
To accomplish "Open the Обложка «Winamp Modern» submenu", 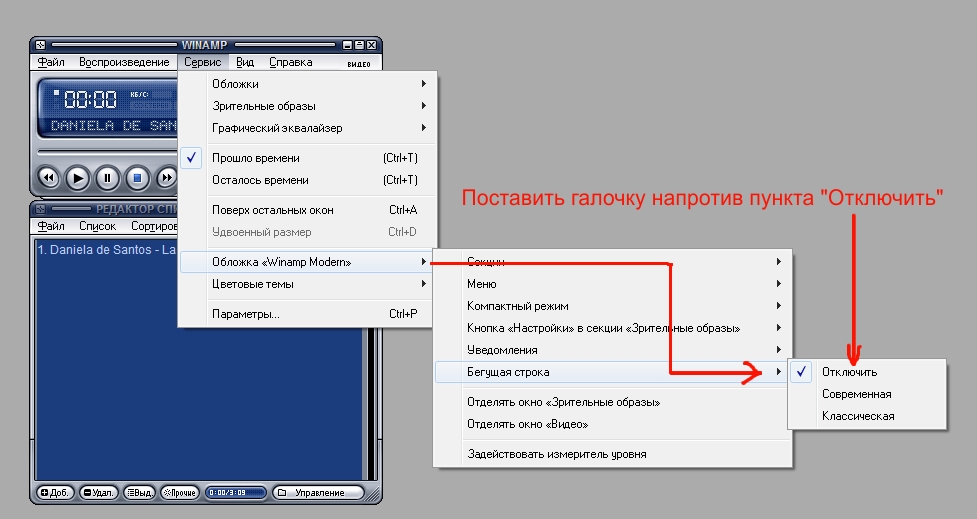I will (x=306, y=262).
